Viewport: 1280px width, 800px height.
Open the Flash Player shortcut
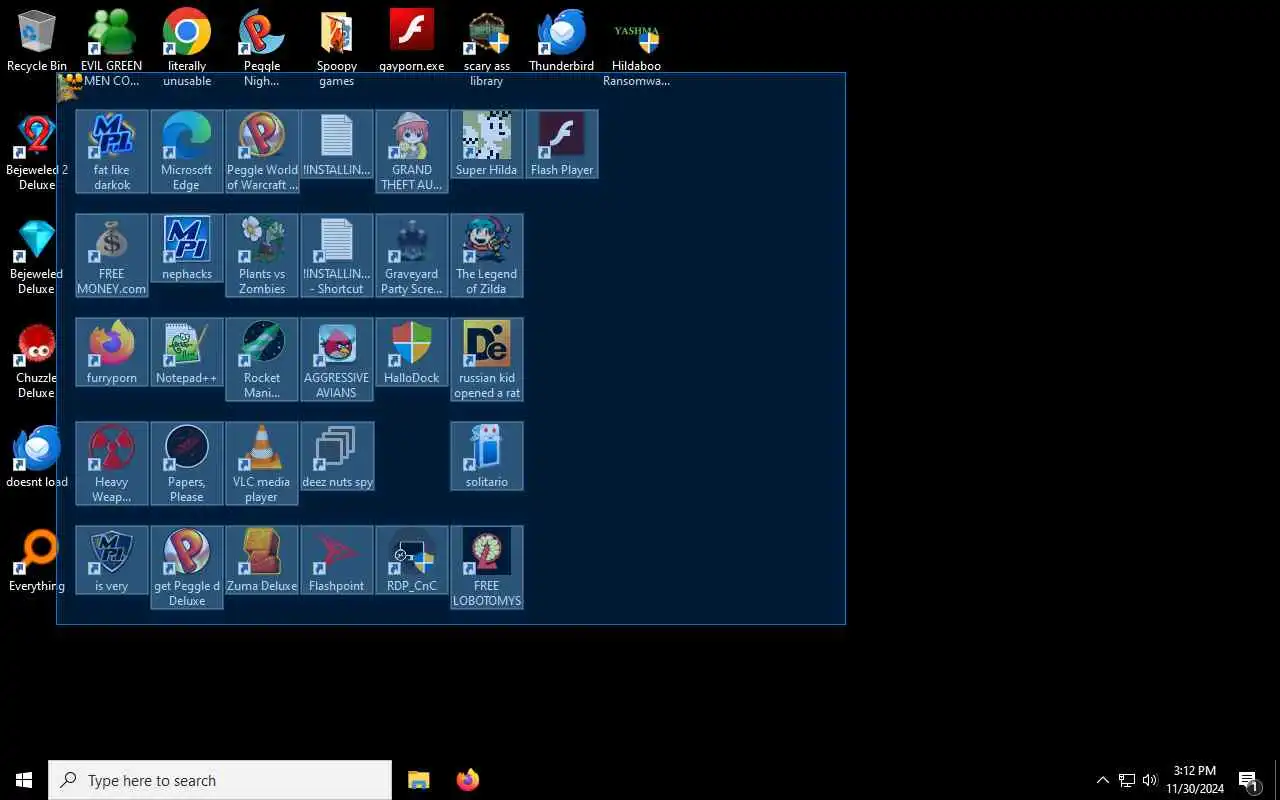coord(562,145)
